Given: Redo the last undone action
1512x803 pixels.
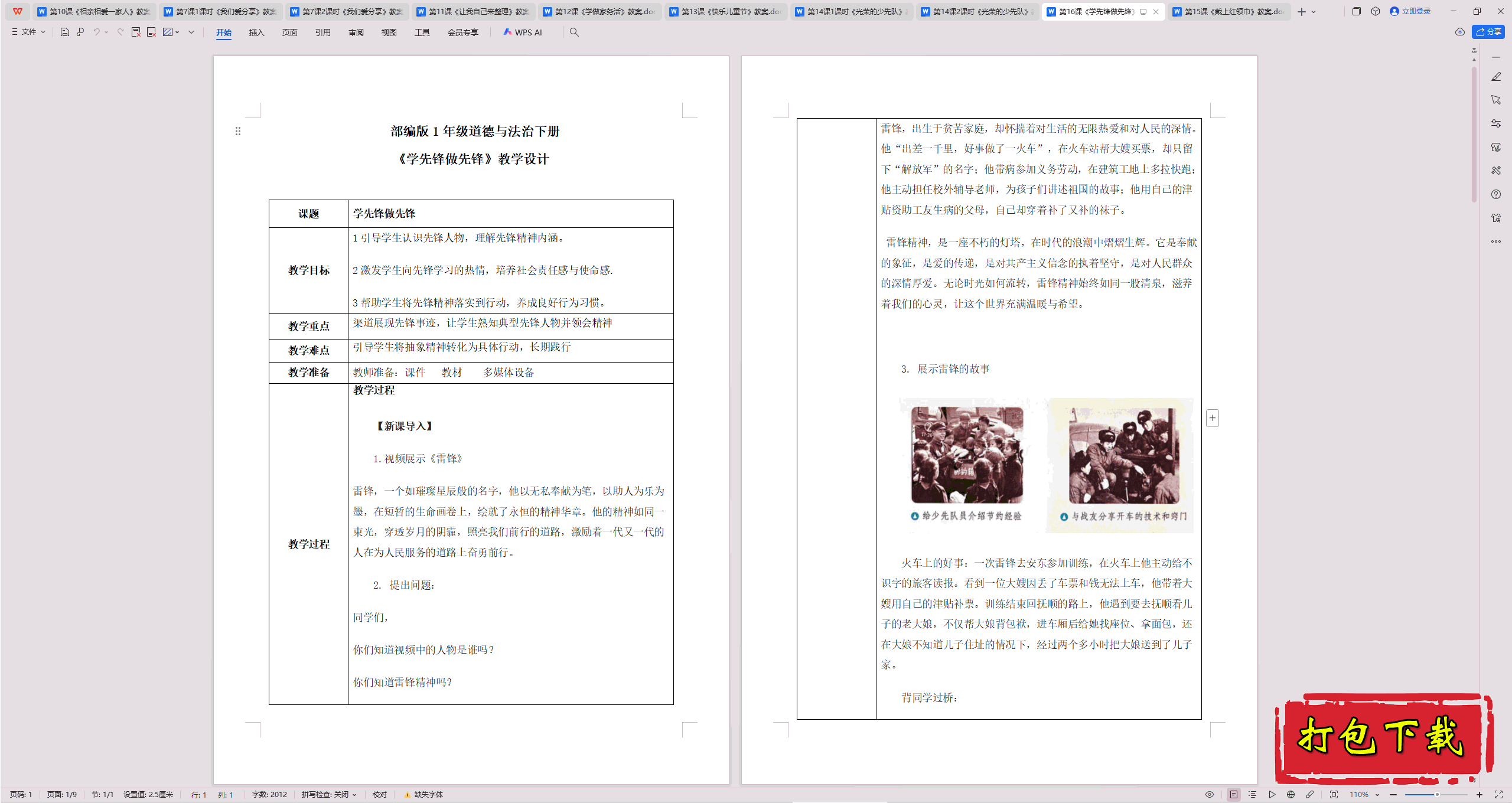Looking at the screenshot, I should [120, 32].
